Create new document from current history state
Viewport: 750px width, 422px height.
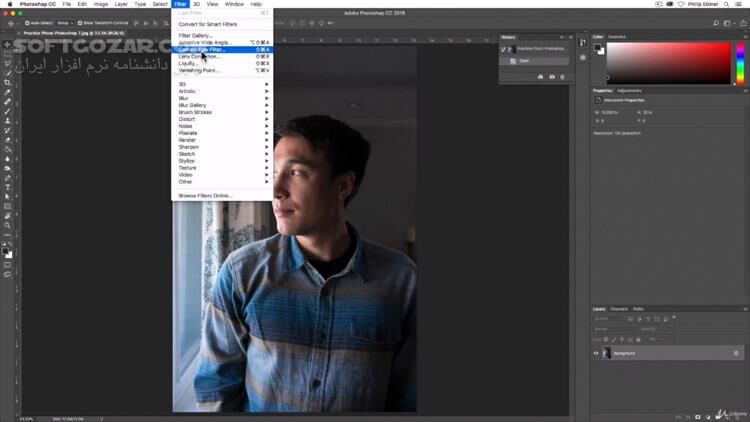(540, 77)
